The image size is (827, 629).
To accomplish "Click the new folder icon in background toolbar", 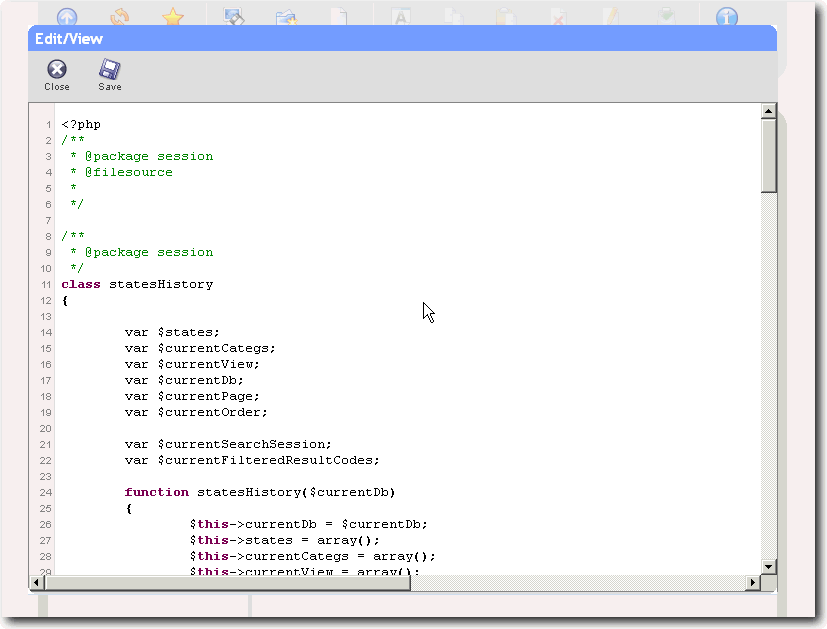I will (x=286, y=17).
